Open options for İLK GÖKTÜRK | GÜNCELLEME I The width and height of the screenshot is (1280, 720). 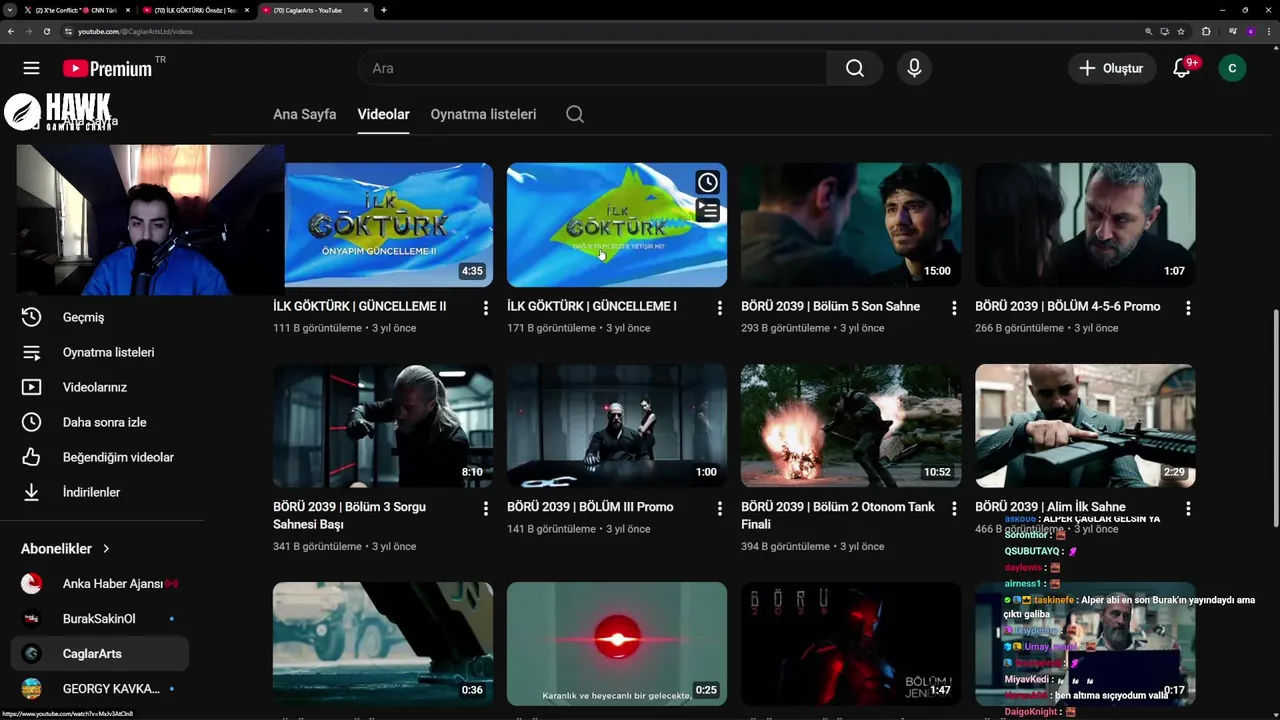[x=719, y=308]
